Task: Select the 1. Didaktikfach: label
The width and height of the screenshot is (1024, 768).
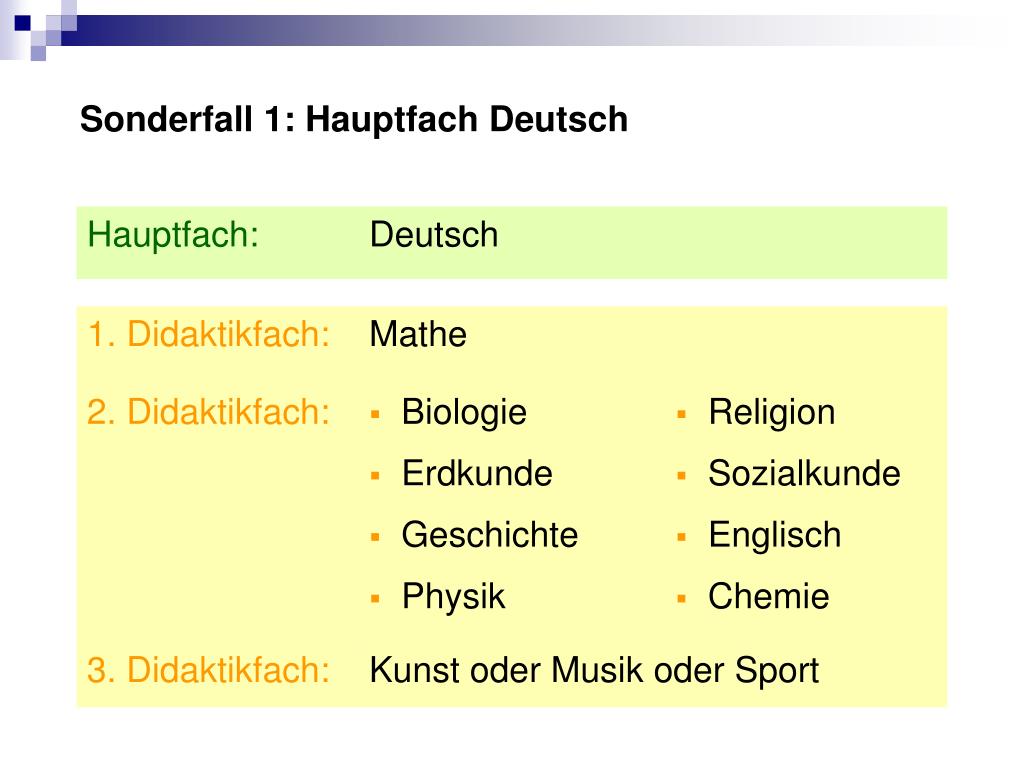Action: (x=208, y=334)
